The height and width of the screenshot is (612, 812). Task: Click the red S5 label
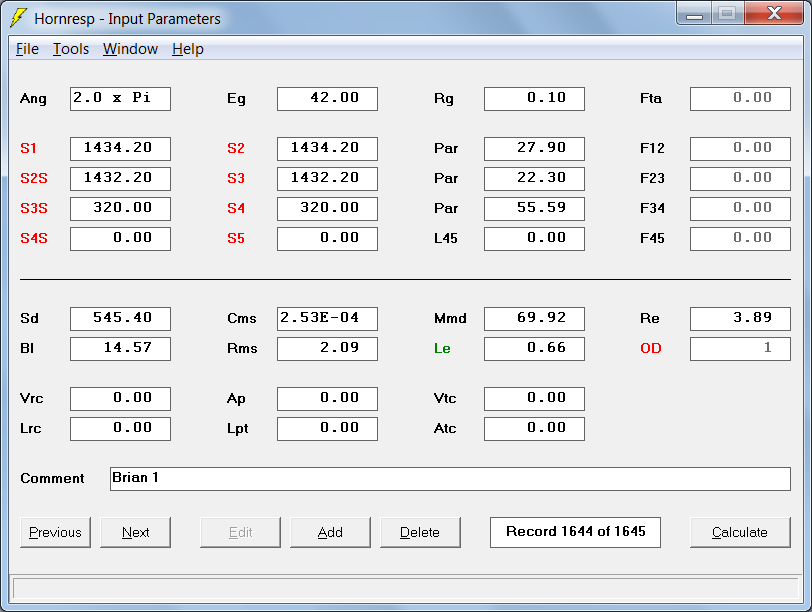pyautogui.click(x=236, y=239)
